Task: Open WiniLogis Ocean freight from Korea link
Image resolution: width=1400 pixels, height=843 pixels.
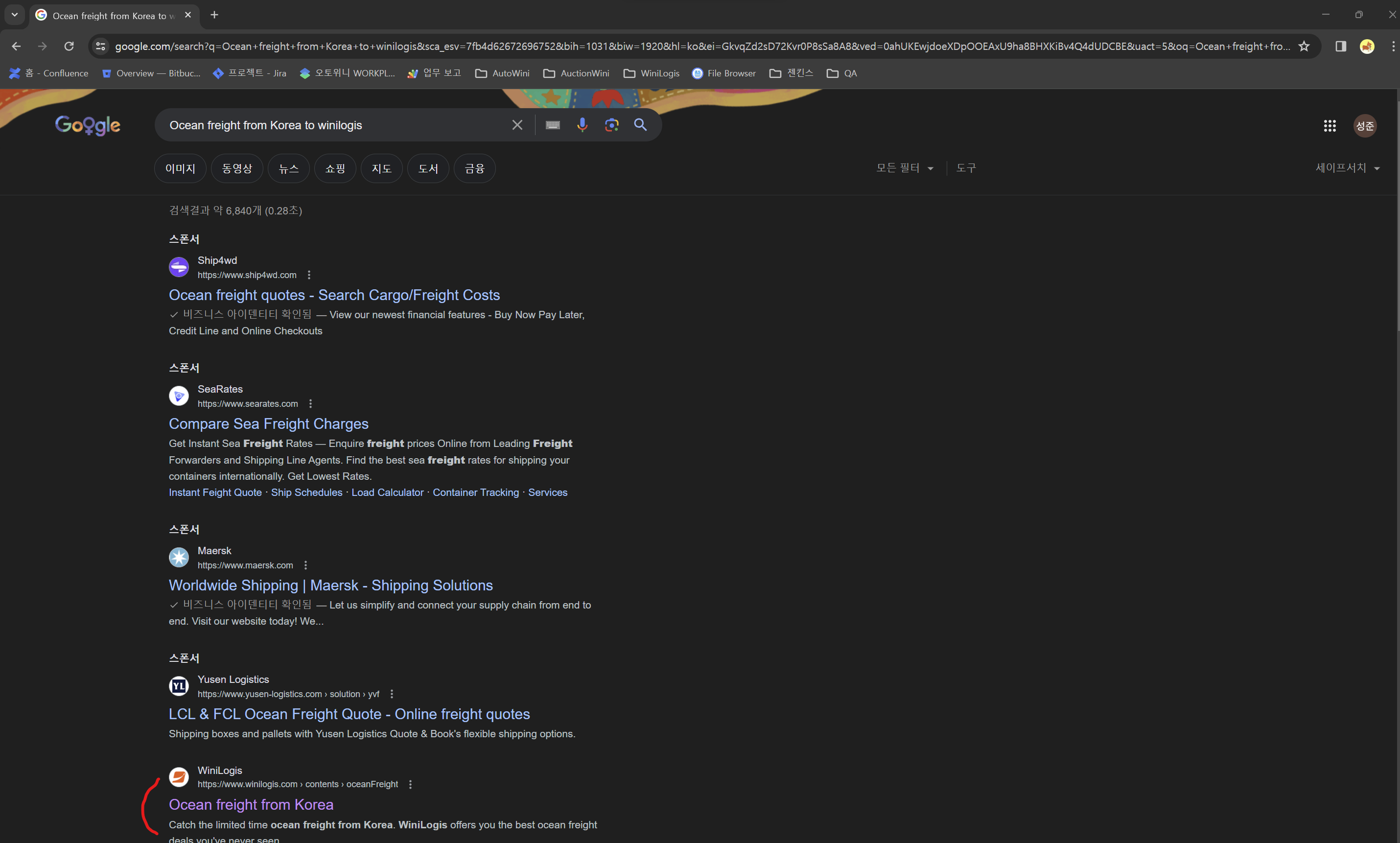Action: [251, 804]
